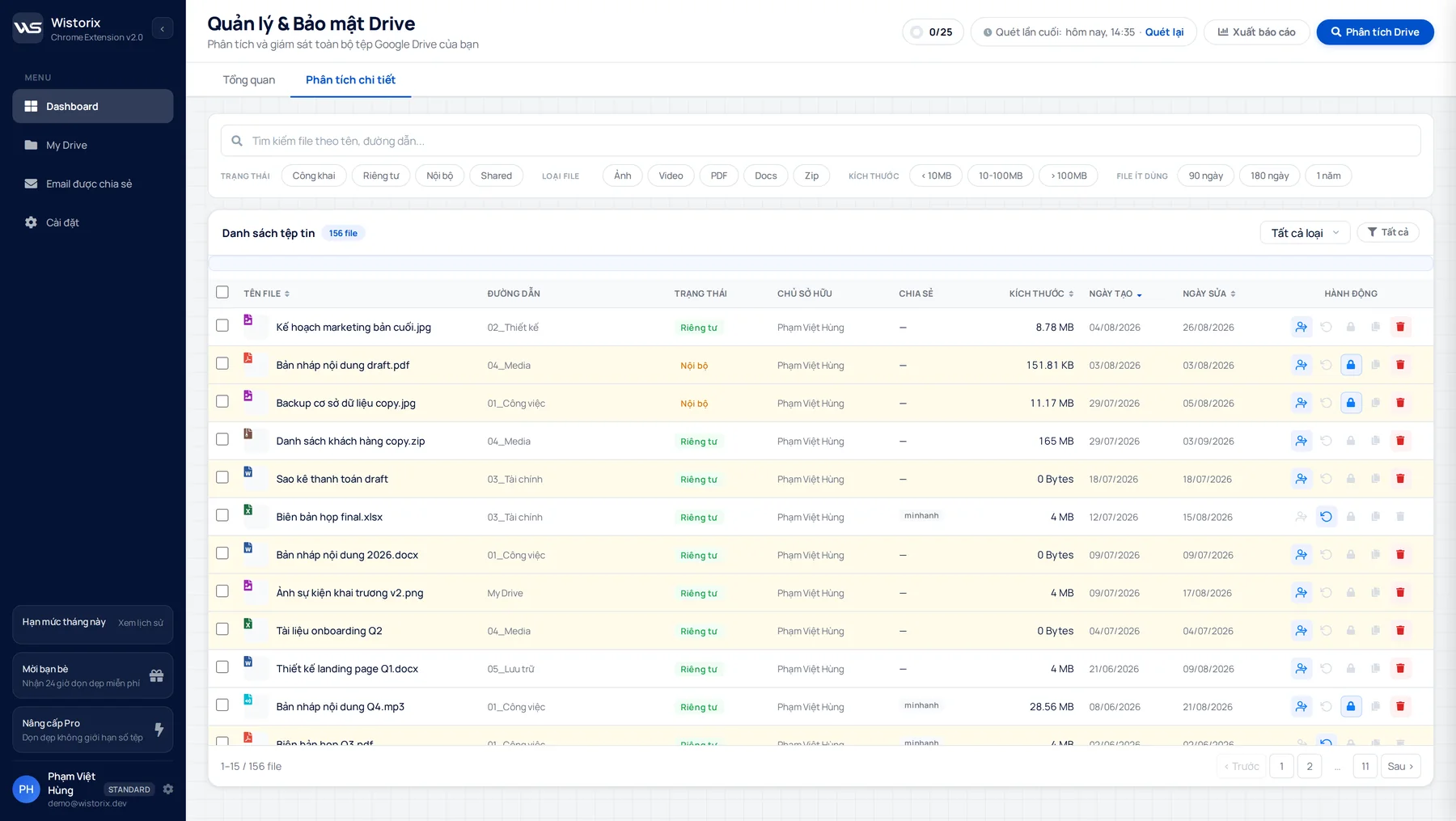Click lock icon for Bản nháp nội dung draft.pdf
Viewport: 1456px width, 821px height.
pyautogui.click(x=1351, y=365)
